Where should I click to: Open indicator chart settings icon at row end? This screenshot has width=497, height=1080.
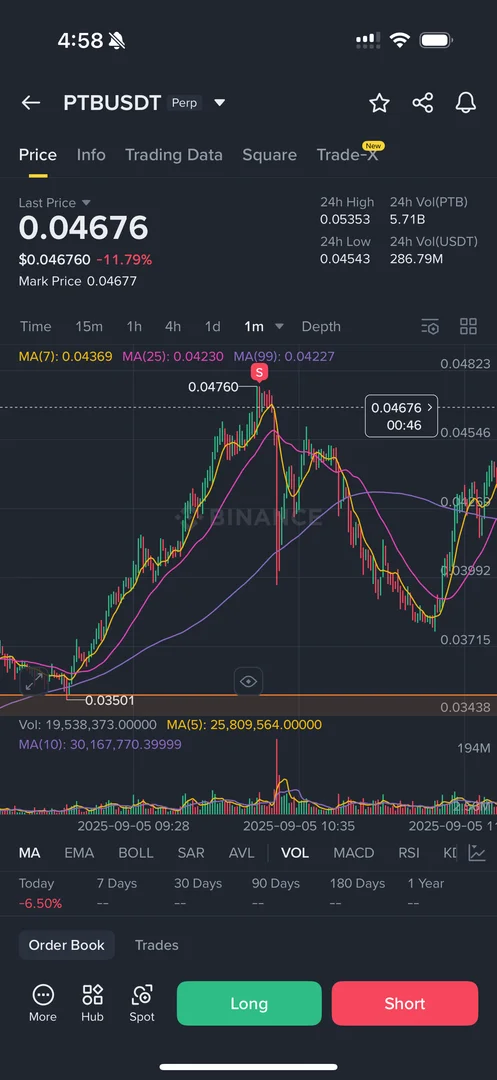tap(476, 853)
